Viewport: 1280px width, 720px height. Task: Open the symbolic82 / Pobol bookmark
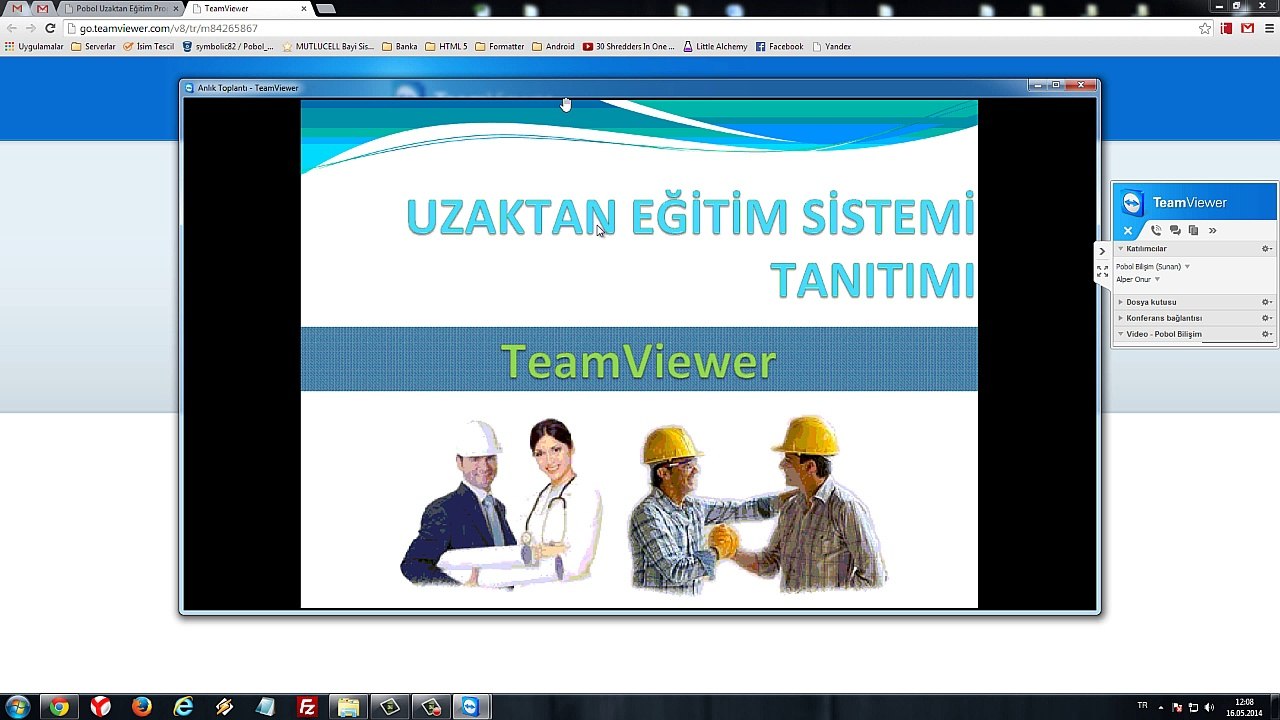point(228,46)
